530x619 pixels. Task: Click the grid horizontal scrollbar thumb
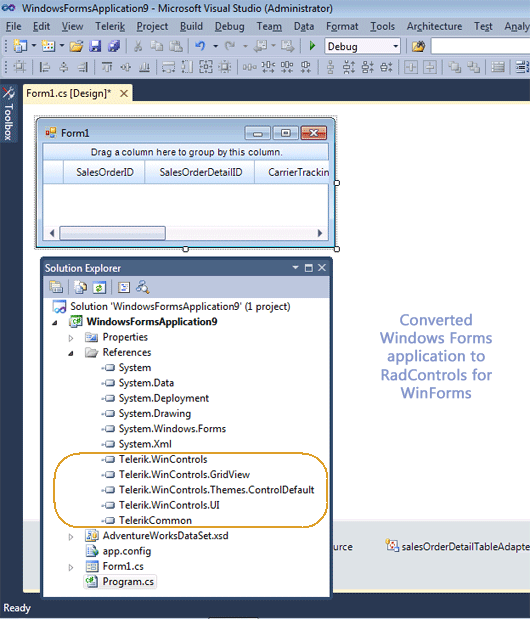112,233
